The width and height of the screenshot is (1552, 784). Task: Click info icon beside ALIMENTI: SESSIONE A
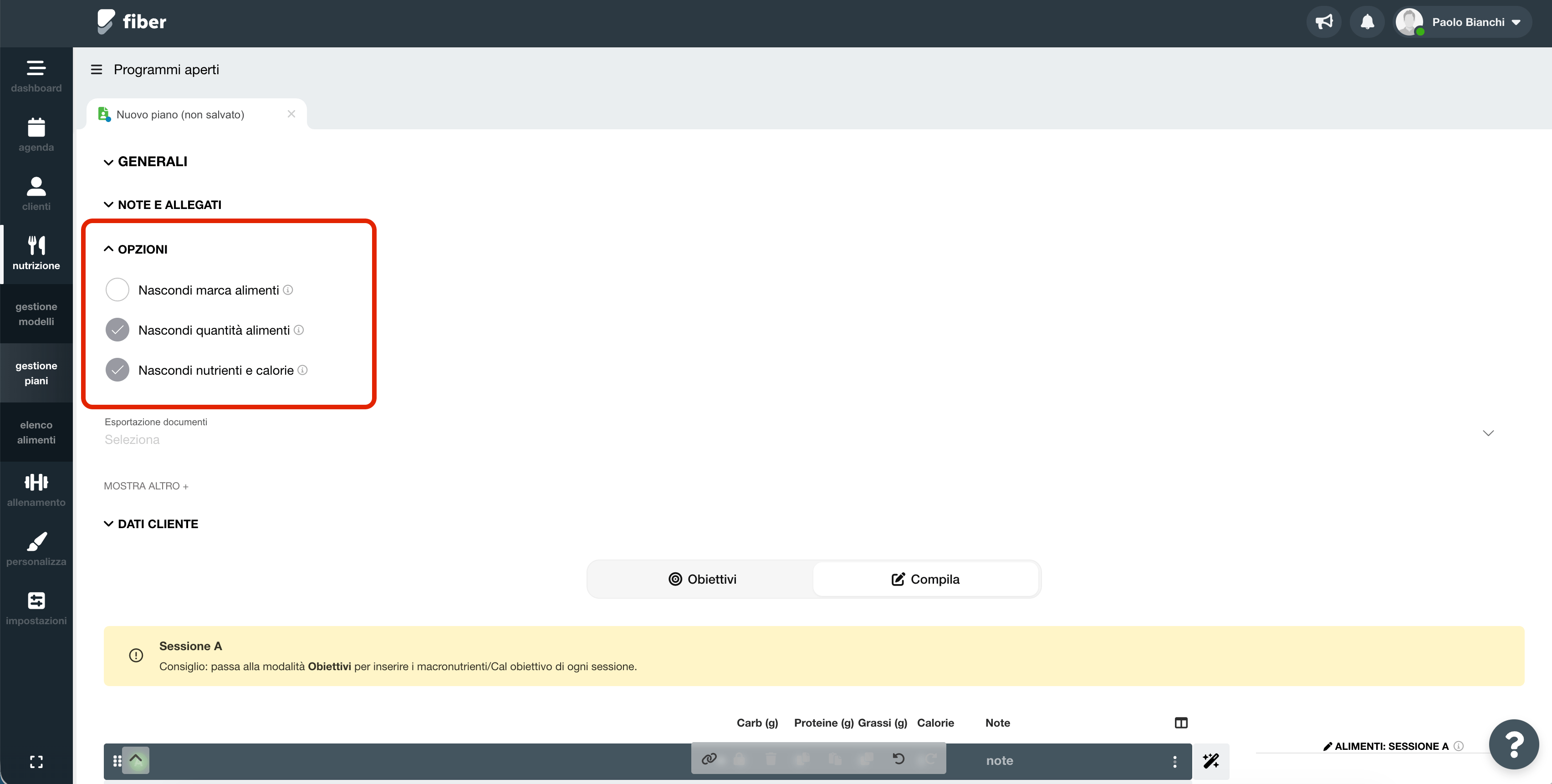(x=1459, y=746)
